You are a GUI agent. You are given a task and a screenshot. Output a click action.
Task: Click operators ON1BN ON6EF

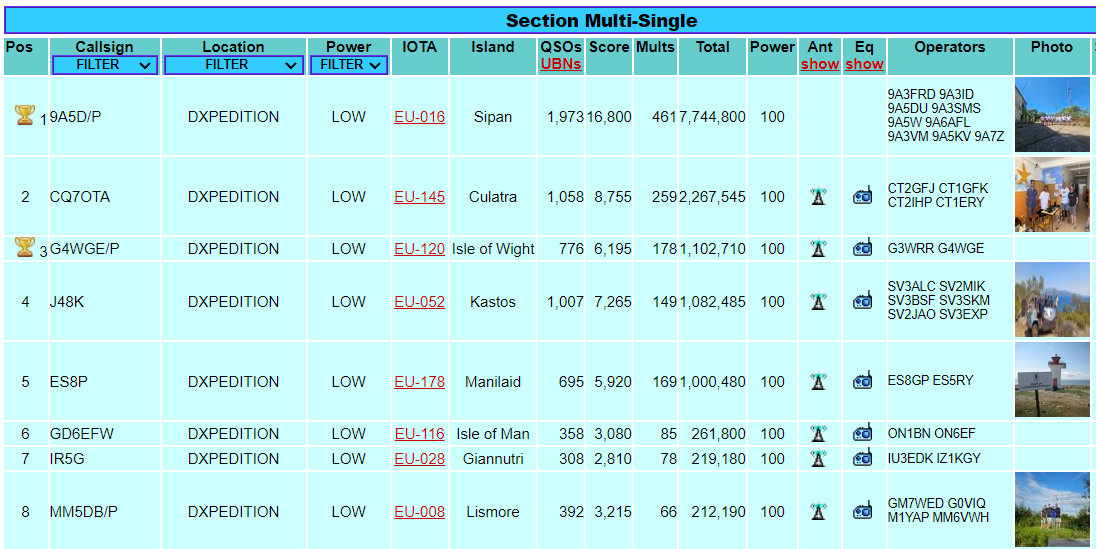[x=932, y=434]
